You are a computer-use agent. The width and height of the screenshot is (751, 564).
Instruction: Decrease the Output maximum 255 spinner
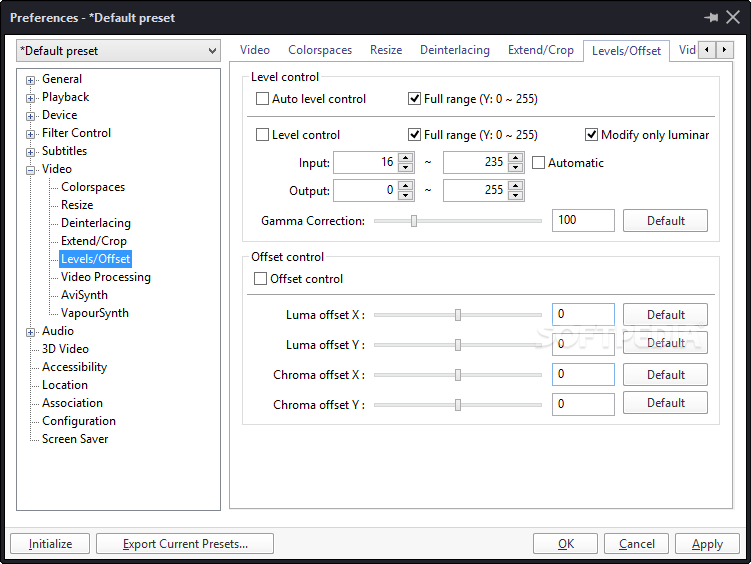515,195
